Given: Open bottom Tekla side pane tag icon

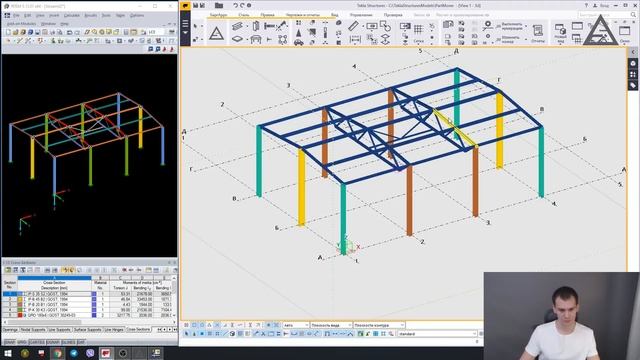Looking at the screenshot, I should 633,85.
